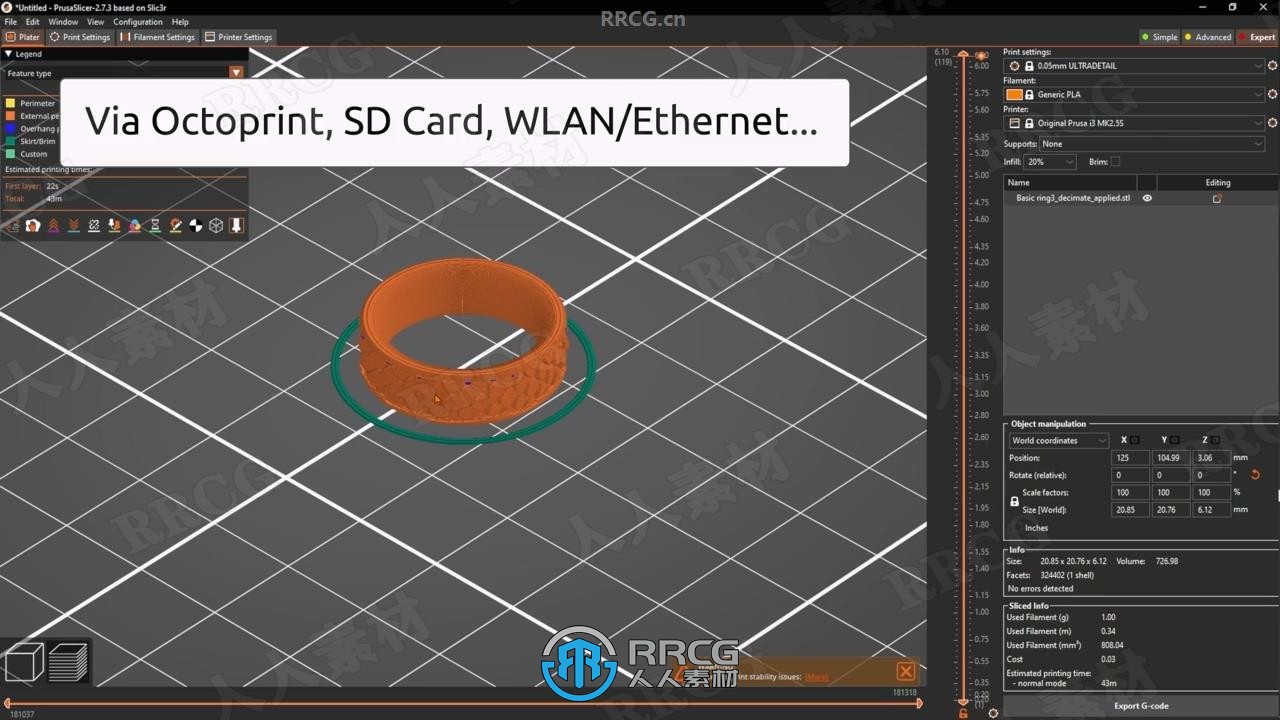1280x720 pixels.
Task: Open the Help menu
Action: point(180,22)
